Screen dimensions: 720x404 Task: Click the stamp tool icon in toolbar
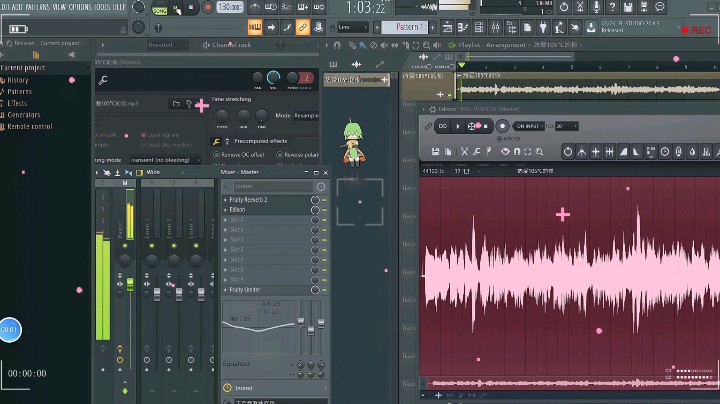click(318, 28)
